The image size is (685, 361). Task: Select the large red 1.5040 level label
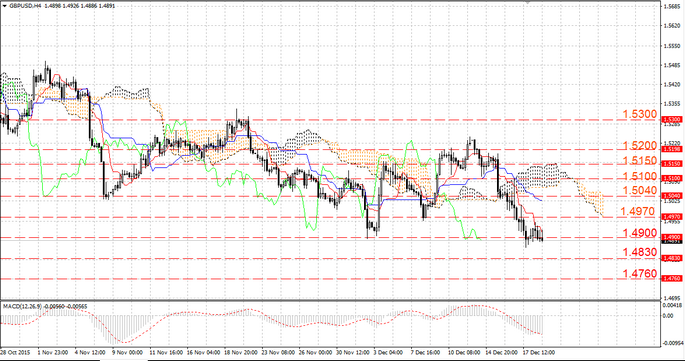[x=639, y=190]
